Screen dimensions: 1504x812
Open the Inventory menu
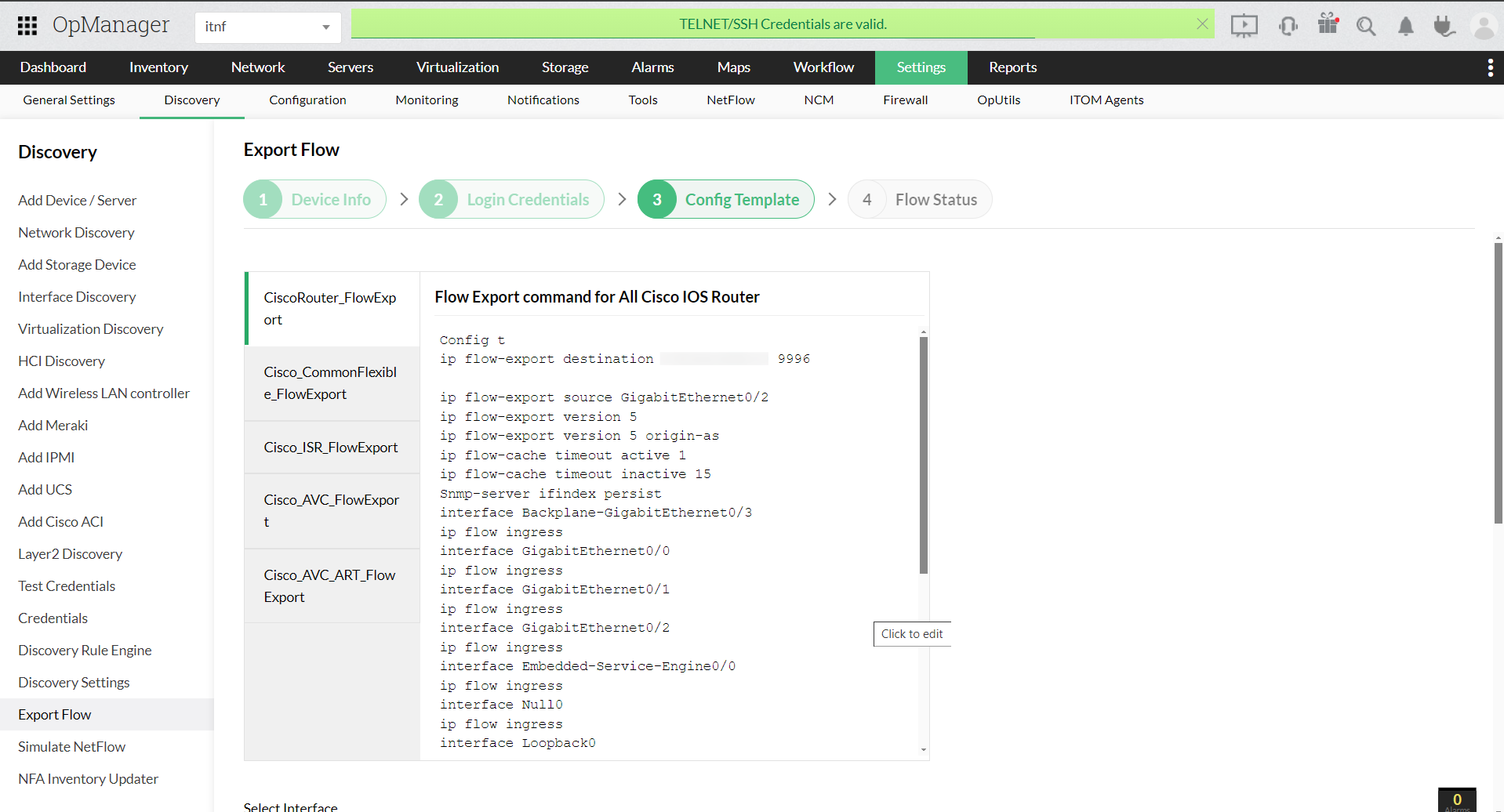point(158,67)
